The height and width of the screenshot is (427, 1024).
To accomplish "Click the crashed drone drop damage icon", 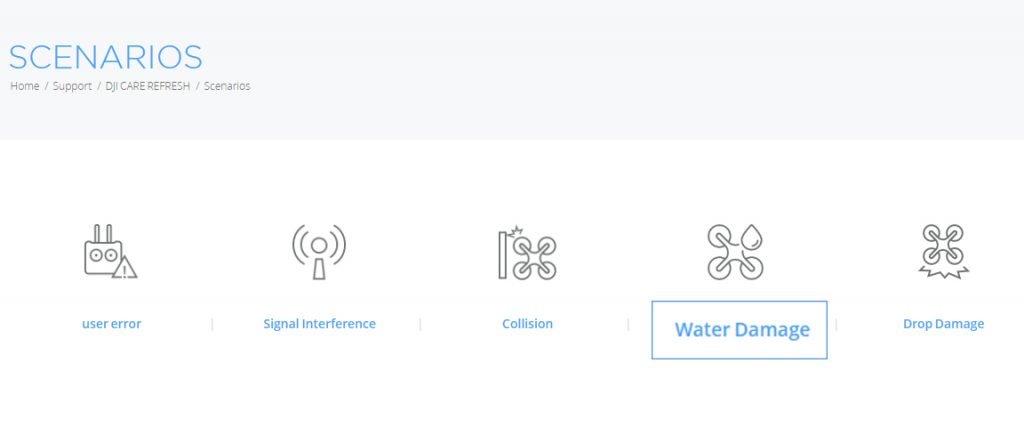I will pyautogui.click(x=944, y=251).
